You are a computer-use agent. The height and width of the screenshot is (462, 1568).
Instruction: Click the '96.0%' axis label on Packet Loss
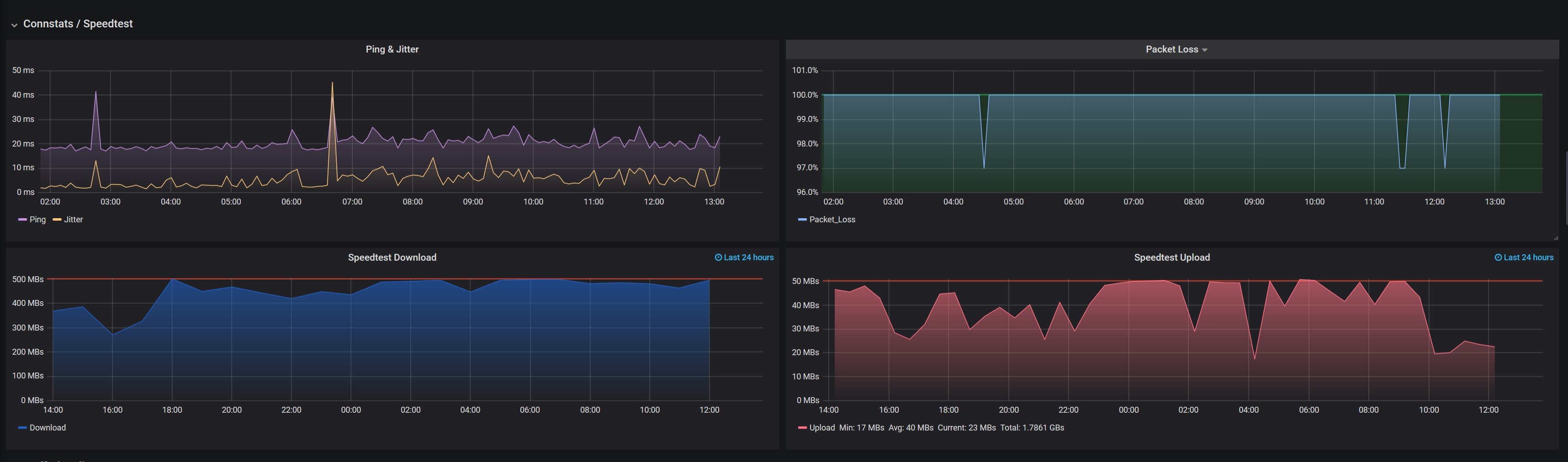pyautogui.click(x=807, y=191)
